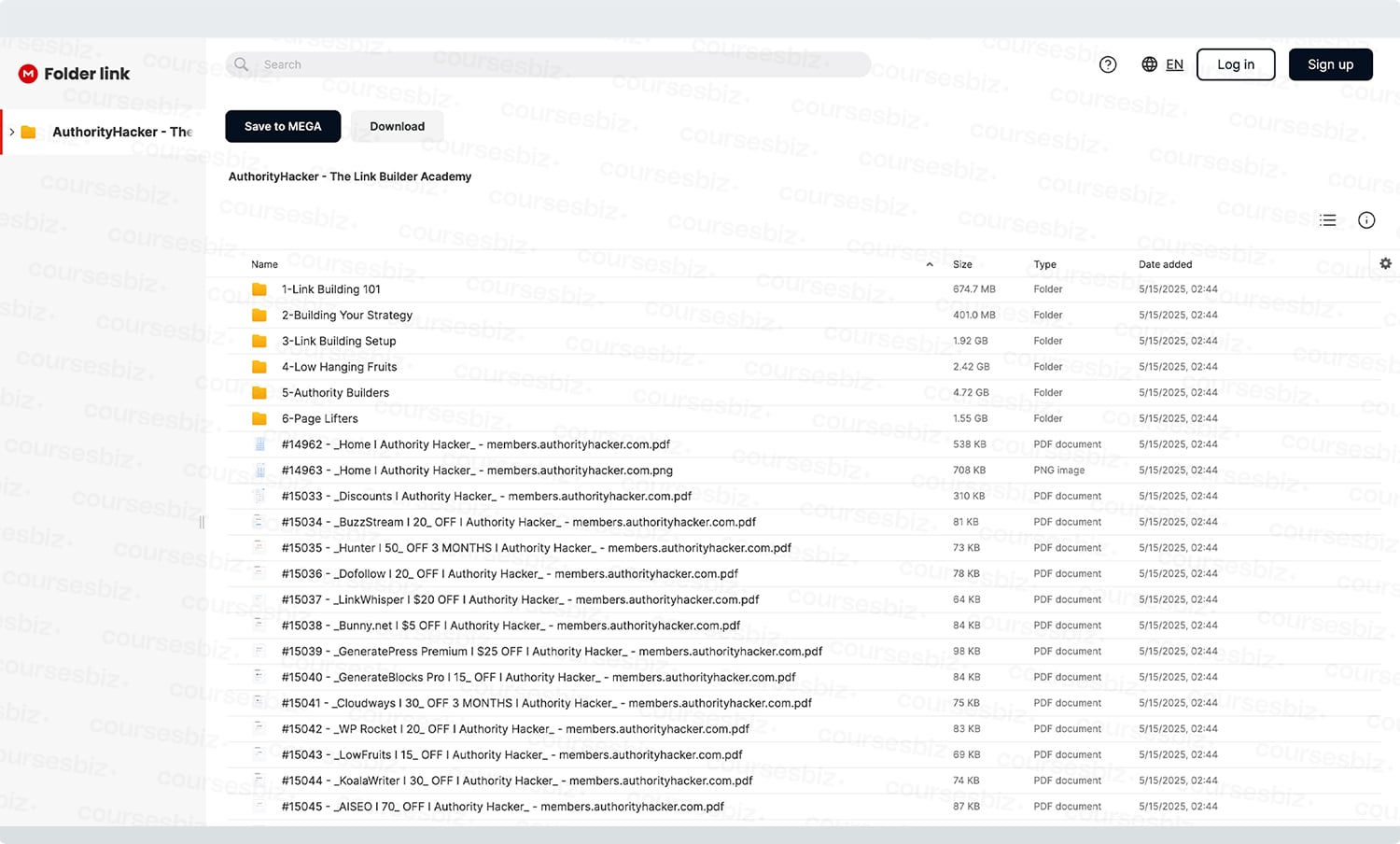Sort by Name column header
This screenshot has width=1400, height=844.
[264, 265]
